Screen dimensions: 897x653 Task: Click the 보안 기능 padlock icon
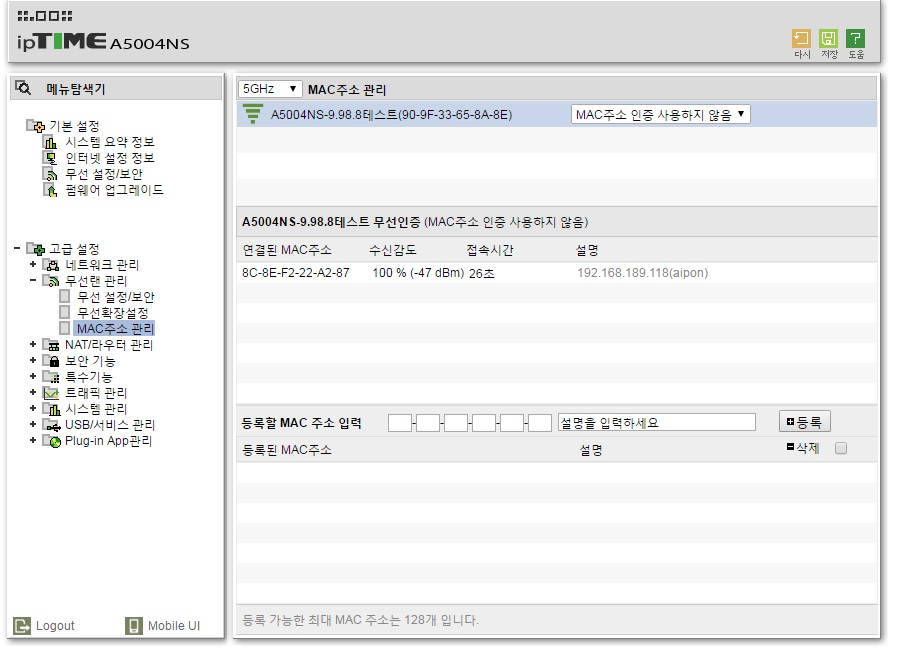(51, 361)
